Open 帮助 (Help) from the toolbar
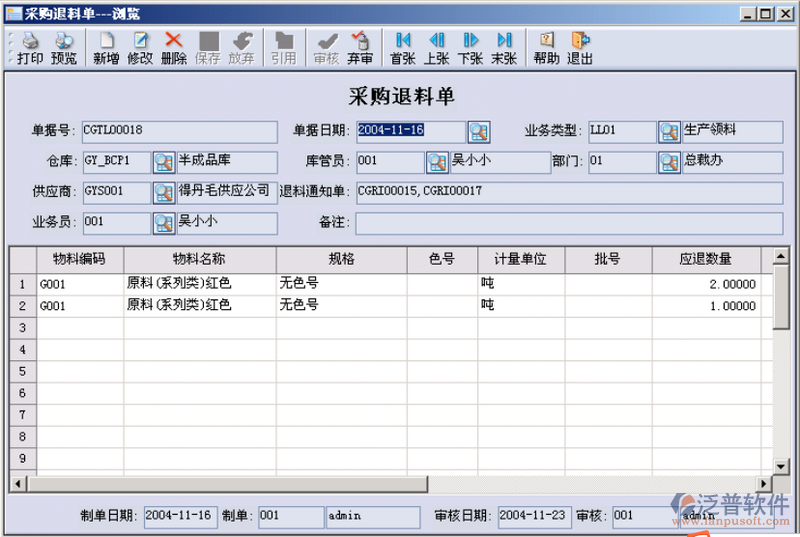Viewport: 800px width, 537px height. pos(546,42)
